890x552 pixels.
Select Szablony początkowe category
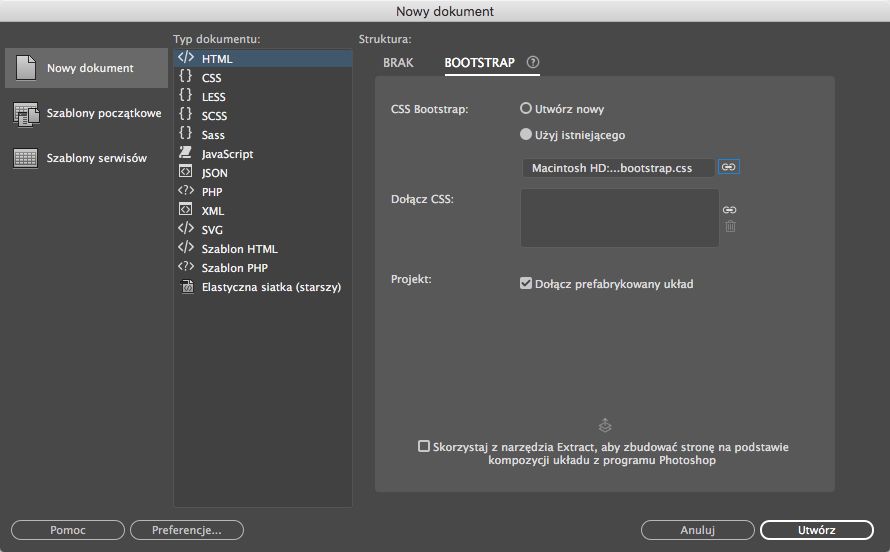pyautogui.click(x=86, y=113)
